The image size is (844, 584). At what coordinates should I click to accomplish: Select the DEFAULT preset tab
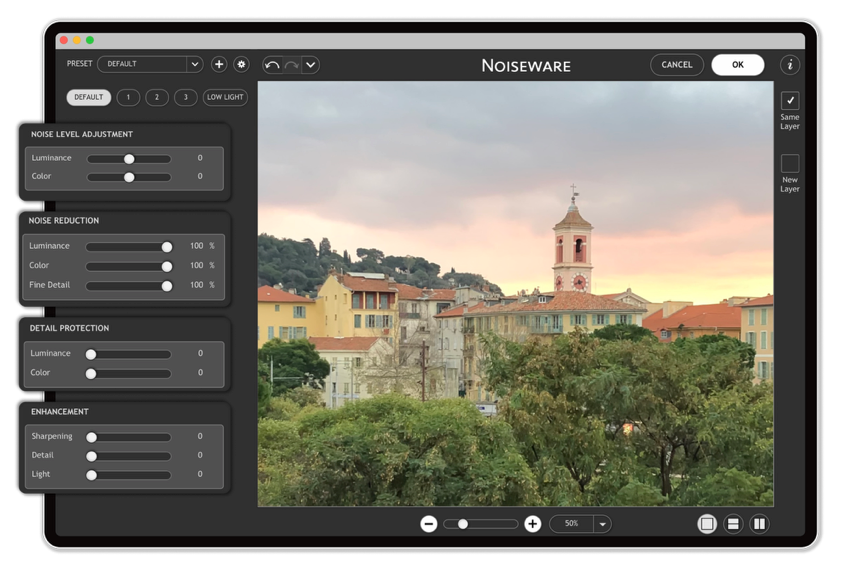click(89, 97)
